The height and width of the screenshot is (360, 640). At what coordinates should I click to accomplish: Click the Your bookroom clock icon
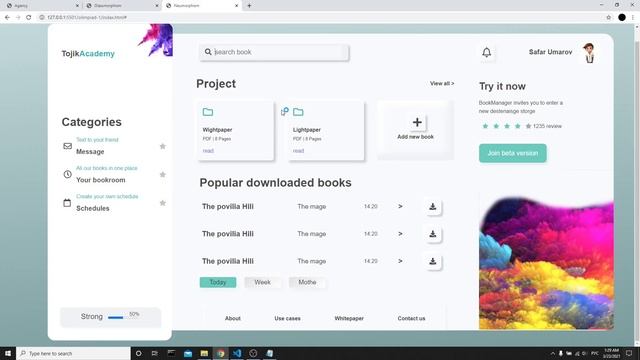click(68, 174)
